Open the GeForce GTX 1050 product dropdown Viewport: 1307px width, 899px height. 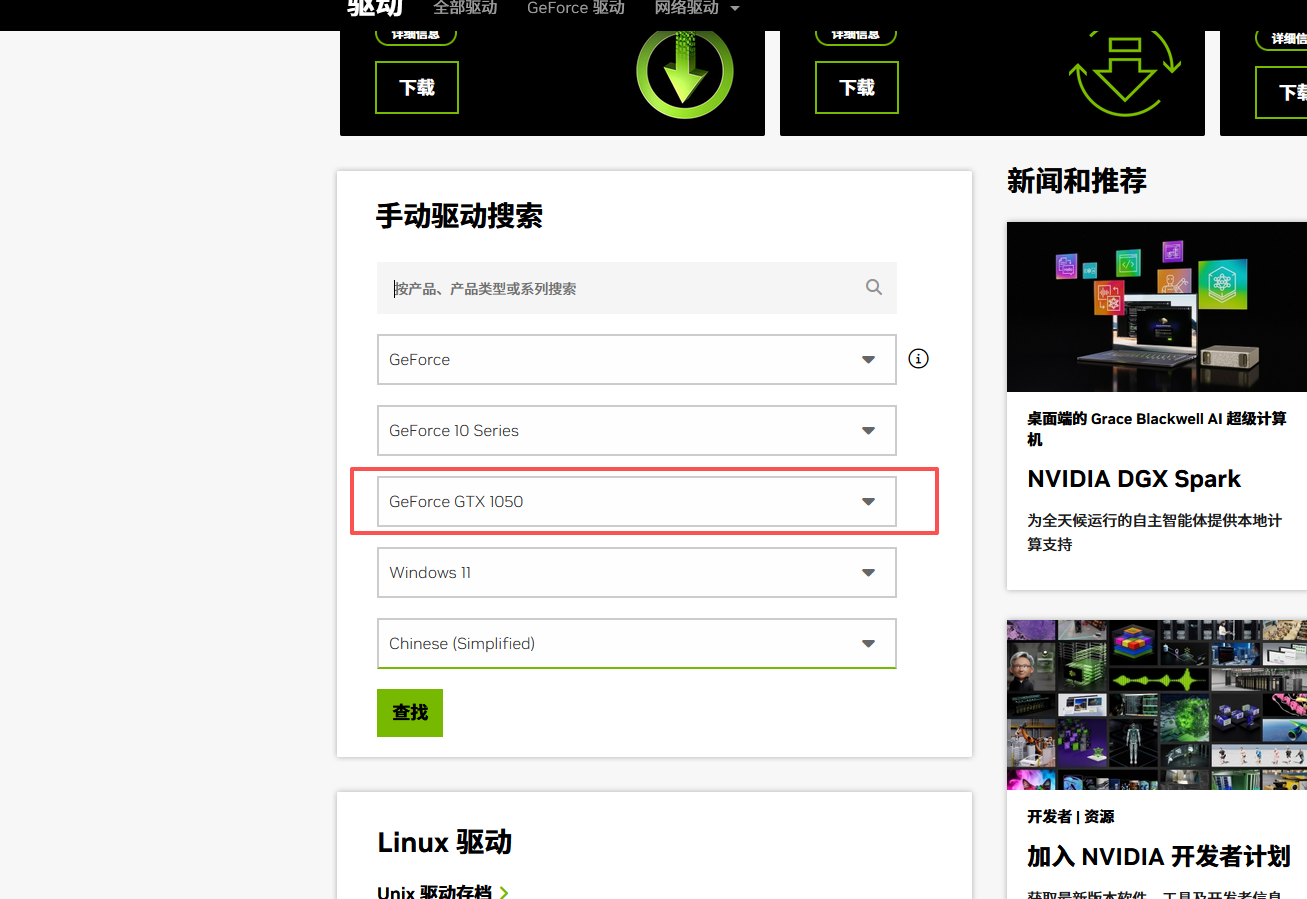point(636,501)
